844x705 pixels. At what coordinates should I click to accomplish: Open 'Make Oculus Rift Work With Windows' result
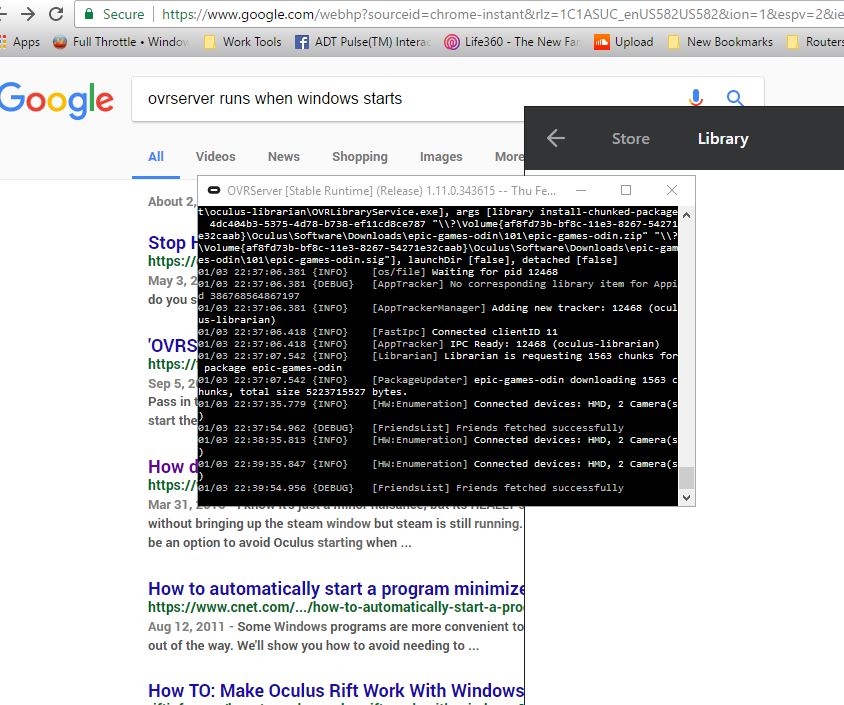coord(336,690)
